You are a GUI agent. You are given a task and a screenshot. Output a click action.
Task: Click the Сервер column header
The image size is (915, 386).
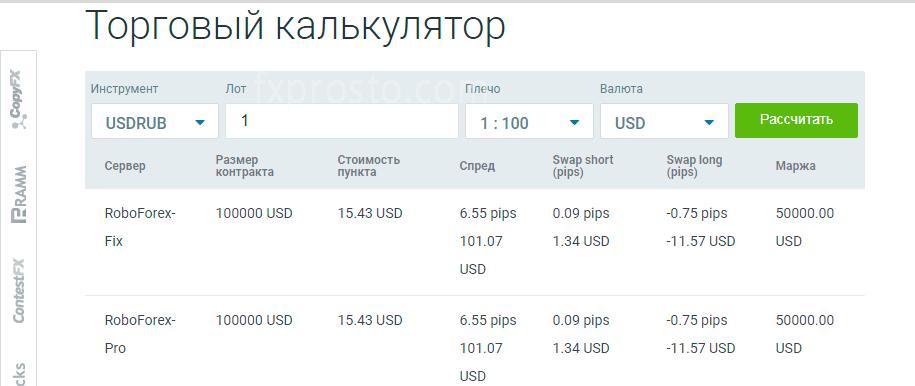[125, 166]
